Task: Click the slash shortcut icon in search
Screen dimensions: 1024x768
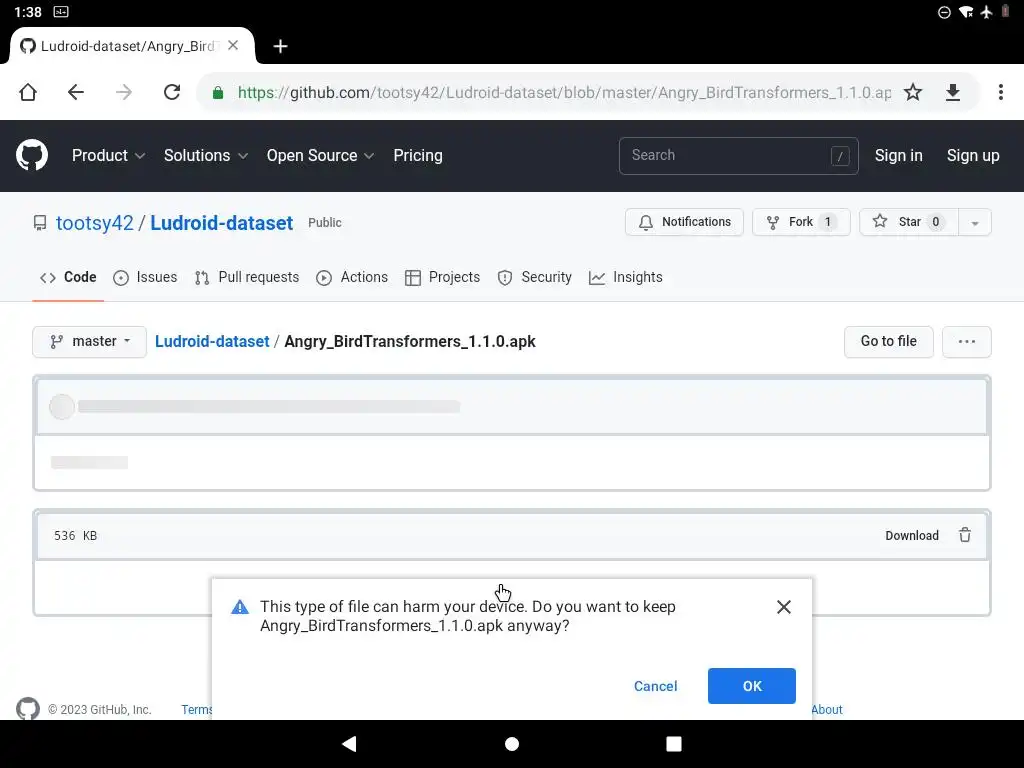Action: tap(840, 156)
